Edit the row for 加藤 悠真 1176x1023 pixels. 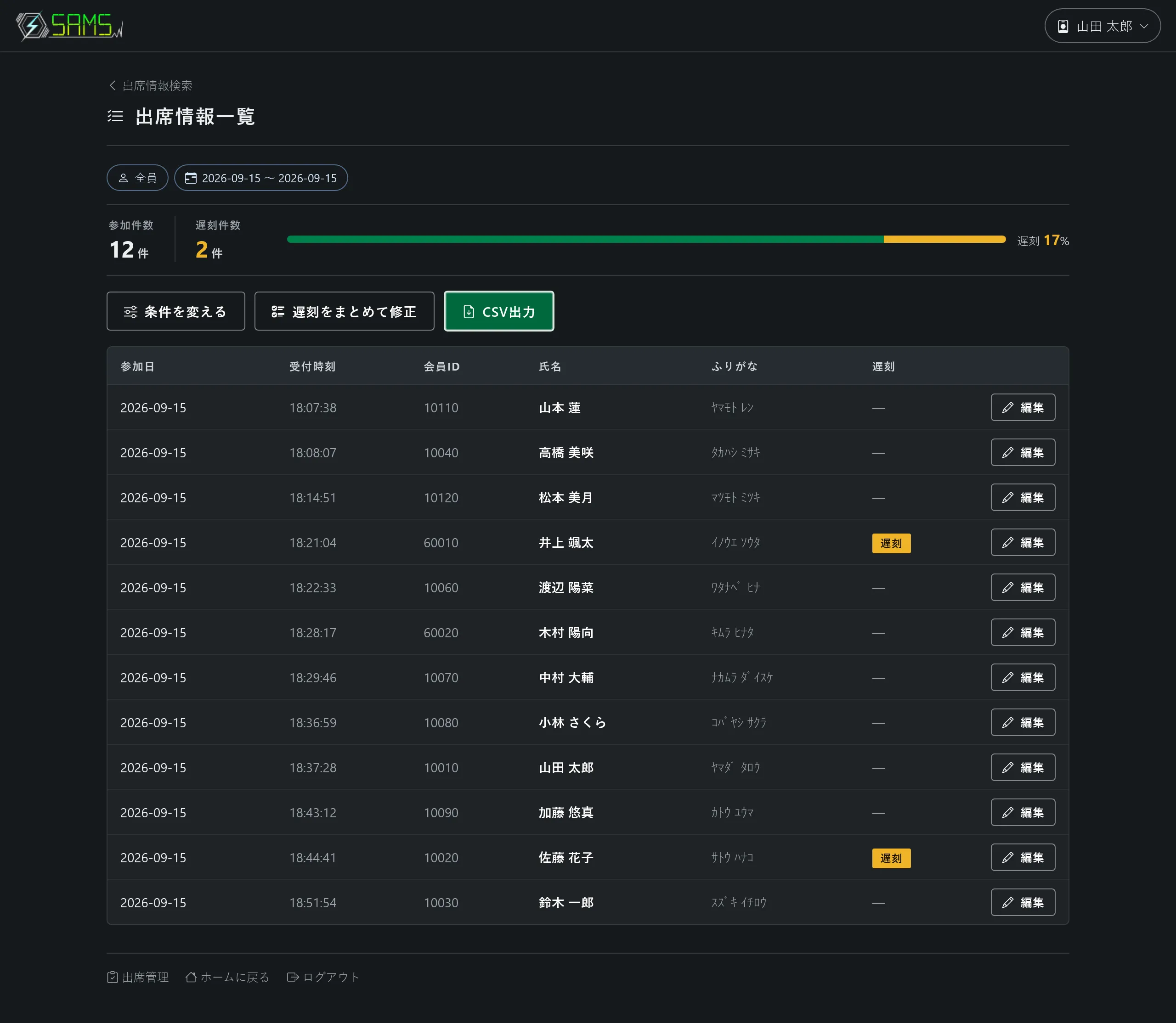(x=1023, y=812)
